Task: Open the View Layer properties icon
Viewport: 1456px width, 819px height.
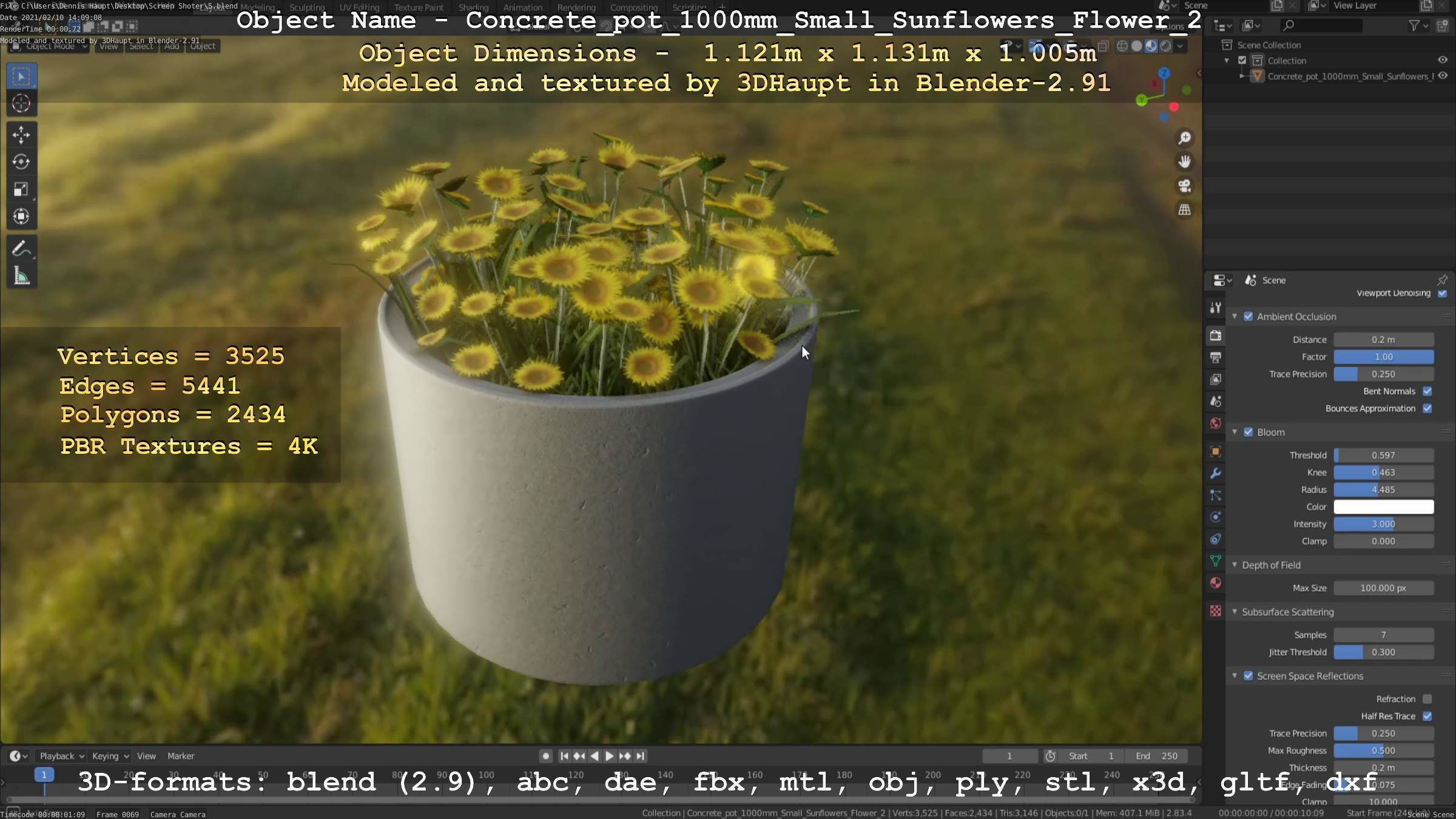Action: [1215, 379]
